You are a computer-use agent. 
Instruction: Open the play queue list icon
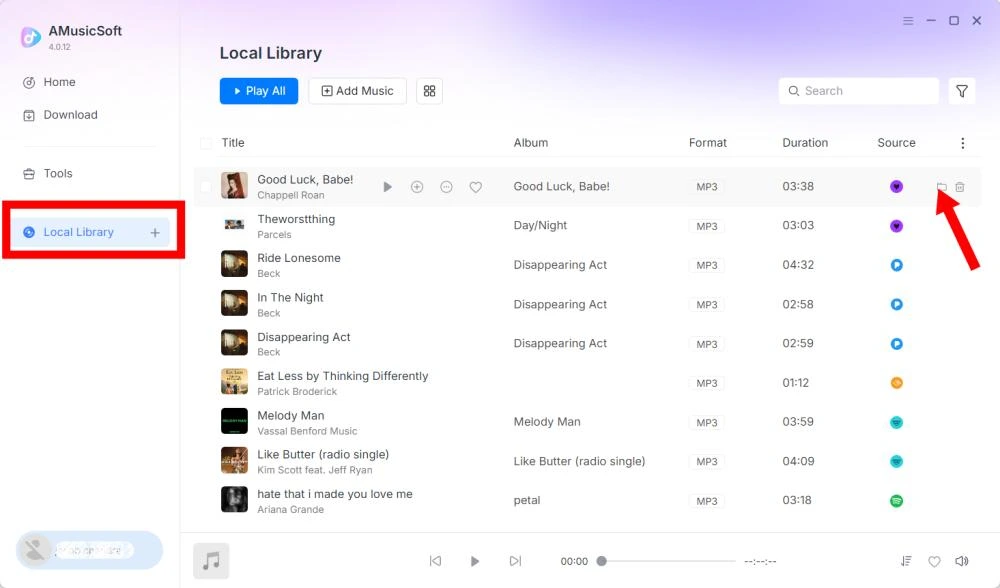point(906,561)
